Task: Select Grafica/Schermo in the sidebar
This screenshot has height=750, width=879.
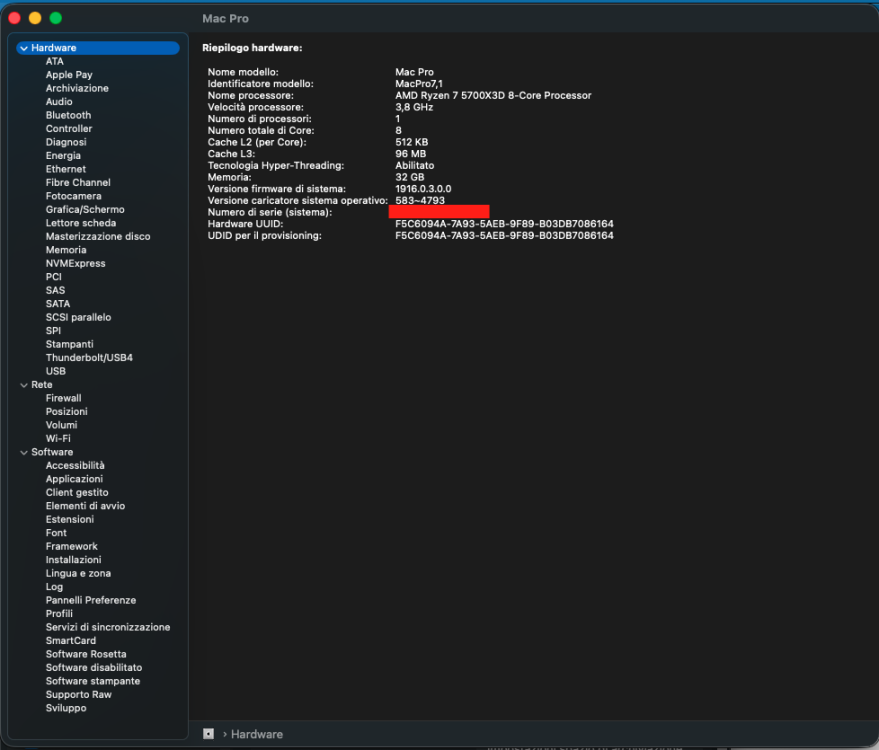Action: pyautogui.click(x=85, y=210)
